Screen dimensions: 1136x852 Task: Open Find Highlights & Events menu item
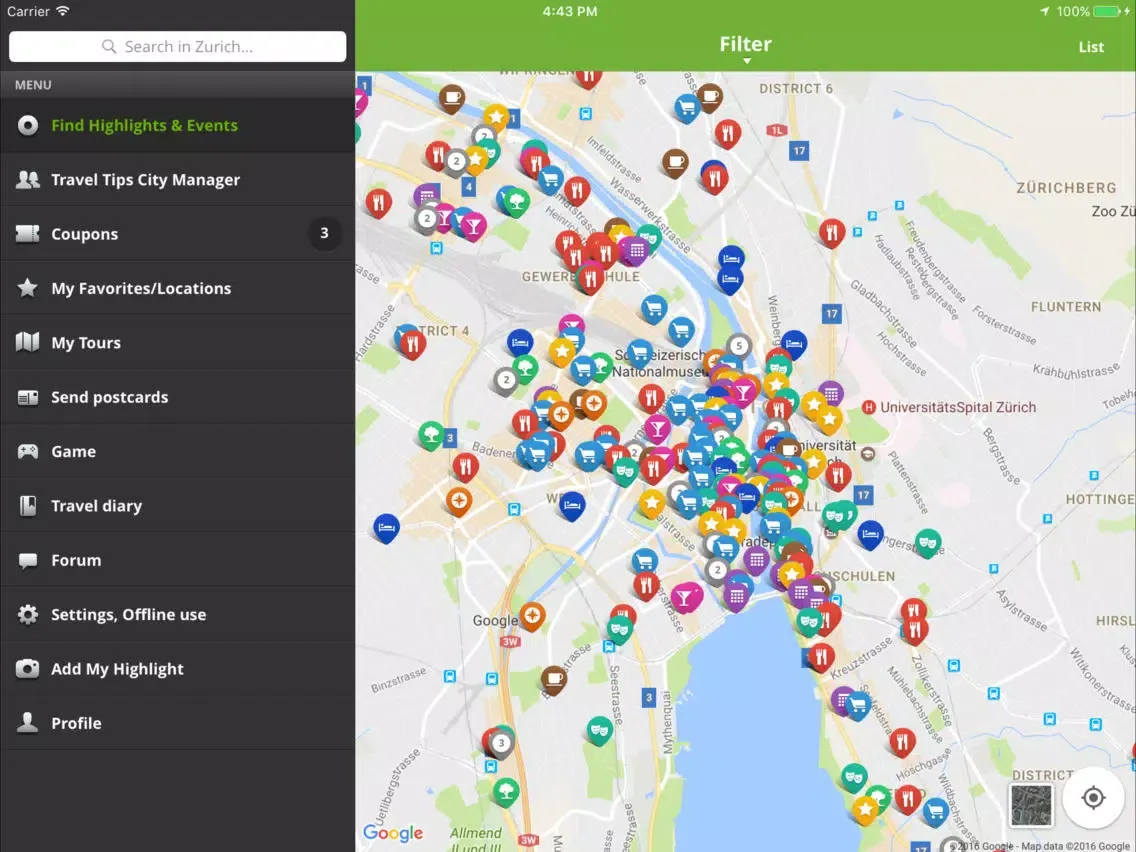tap(178, 125)
